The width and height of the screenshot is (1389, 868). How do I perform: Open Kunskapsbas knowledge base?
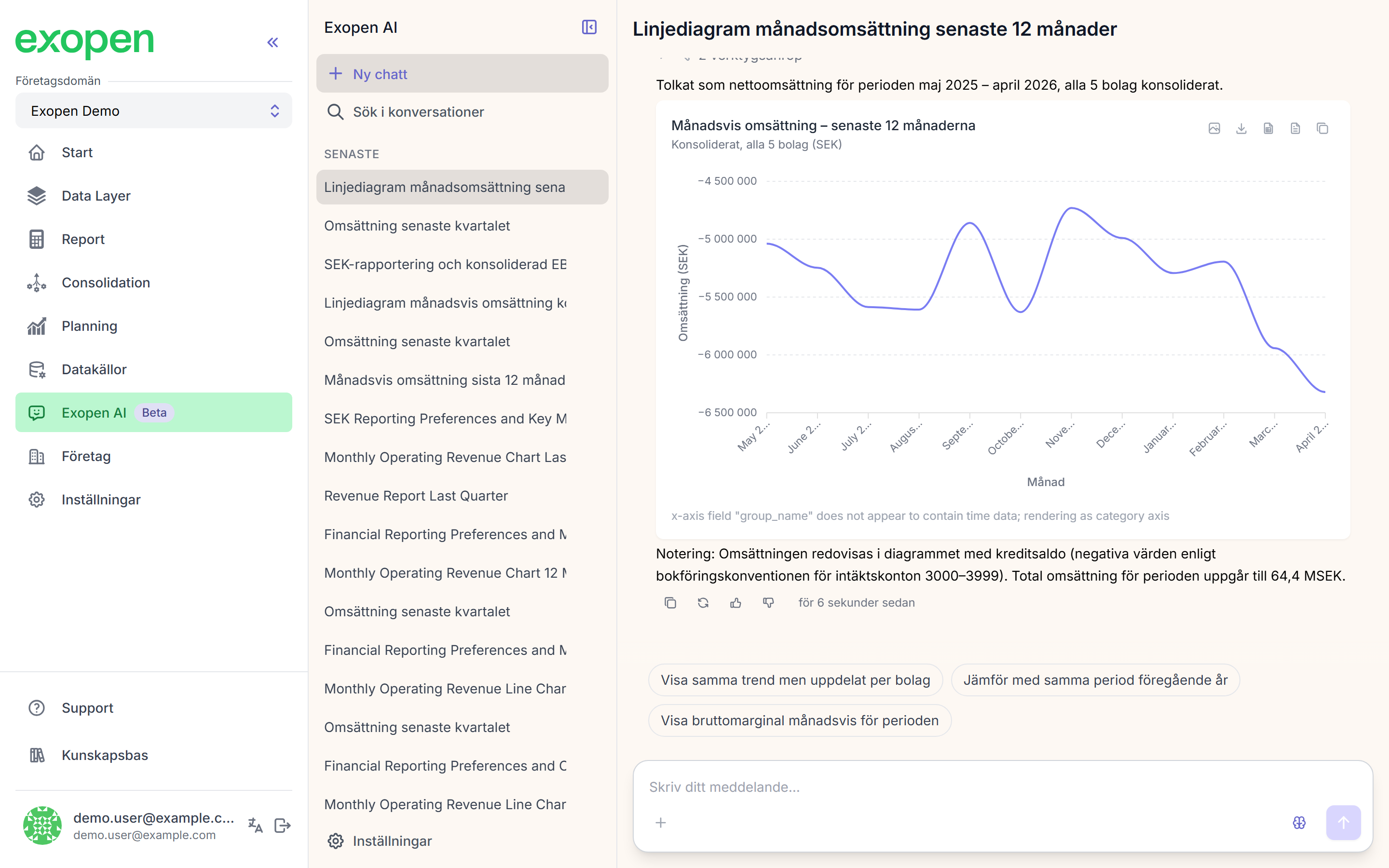click(154, 755)
